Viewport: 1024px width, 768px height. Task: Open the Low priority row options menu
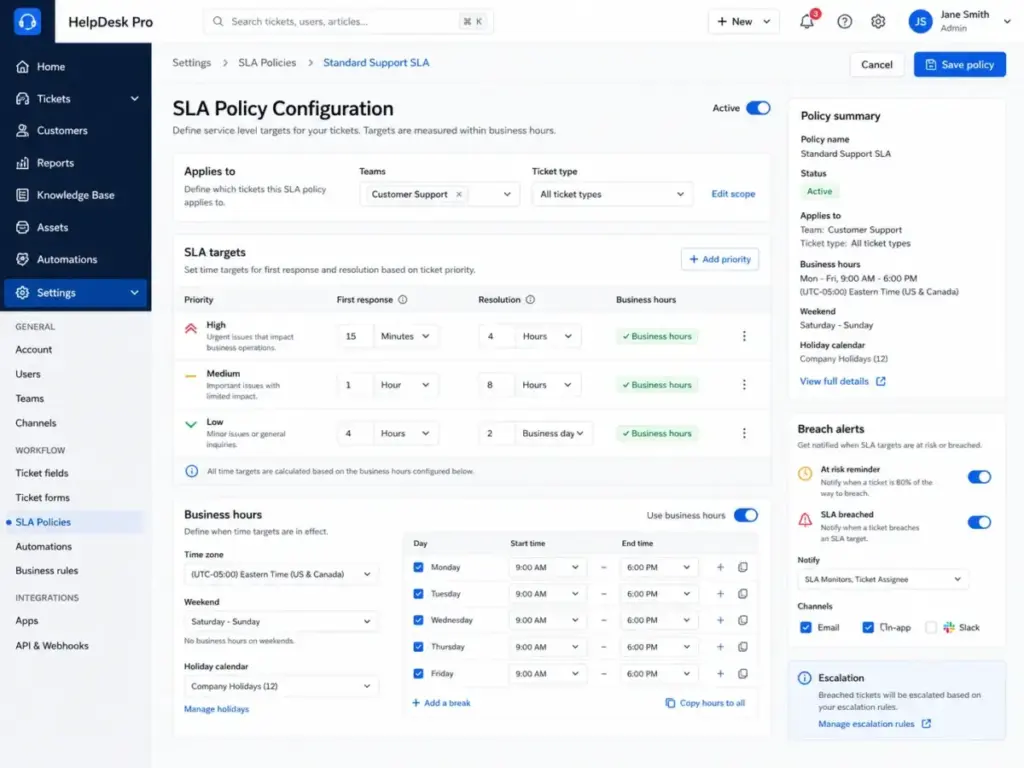(744, 433)
